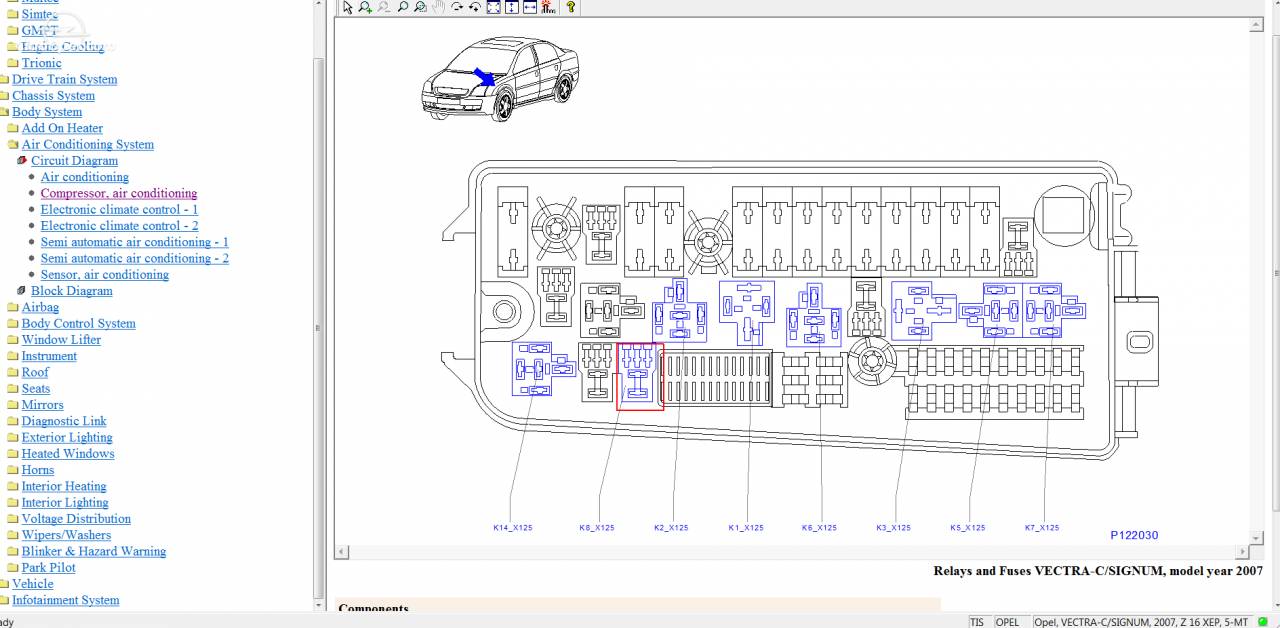Open Electronic climate control - 1 link

pyautogui.click(x=119, y=209)
